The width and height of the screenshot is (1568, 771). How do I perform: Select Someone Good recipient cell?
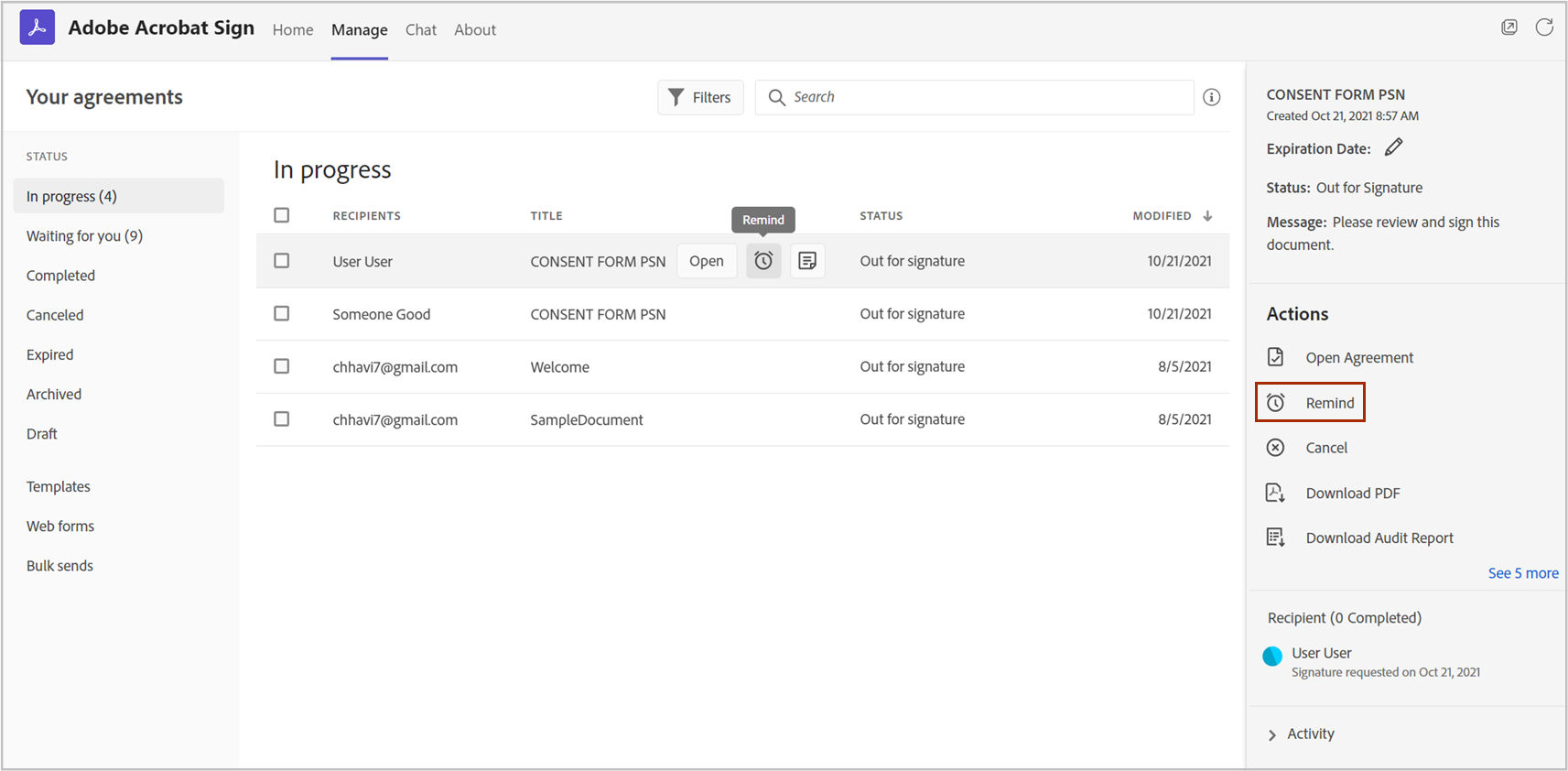coord(382,314)
